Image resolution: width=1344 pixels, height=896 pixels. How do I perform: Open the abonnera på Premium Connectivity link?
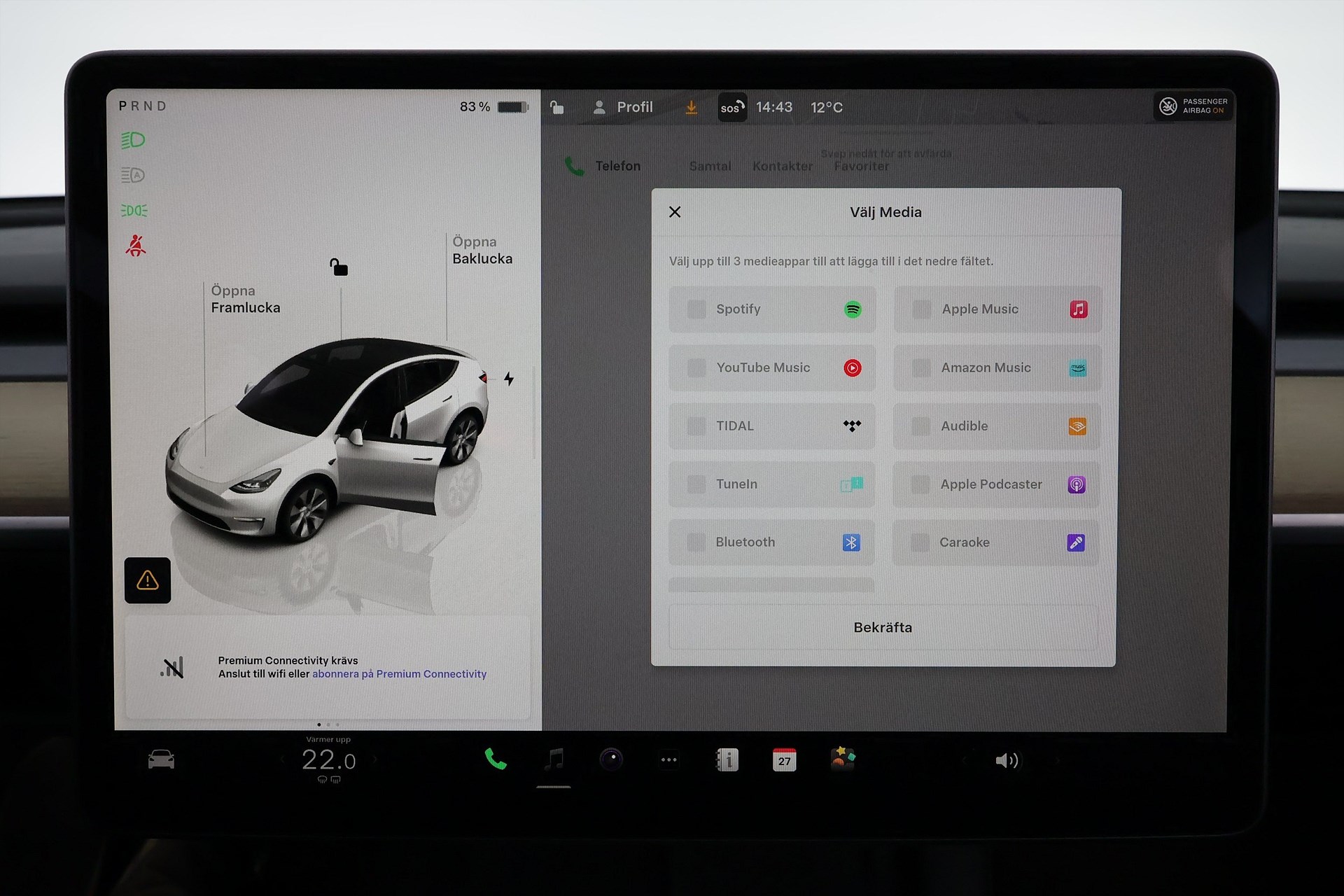tap(399, 674)
